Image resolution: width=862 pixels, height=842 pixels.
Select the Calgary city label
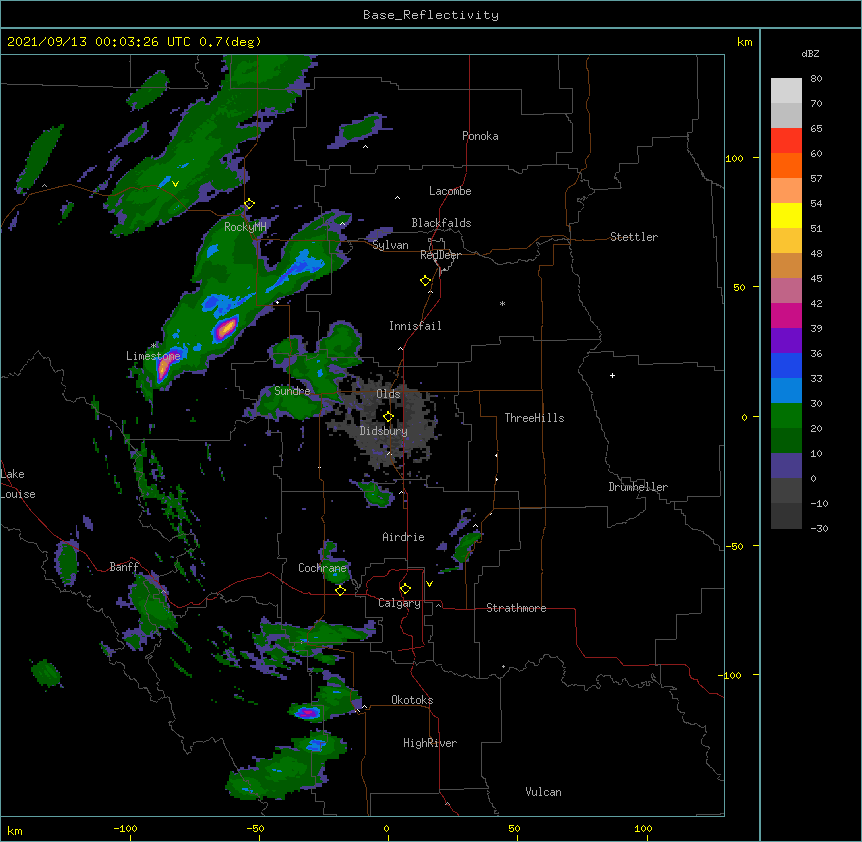399,603
